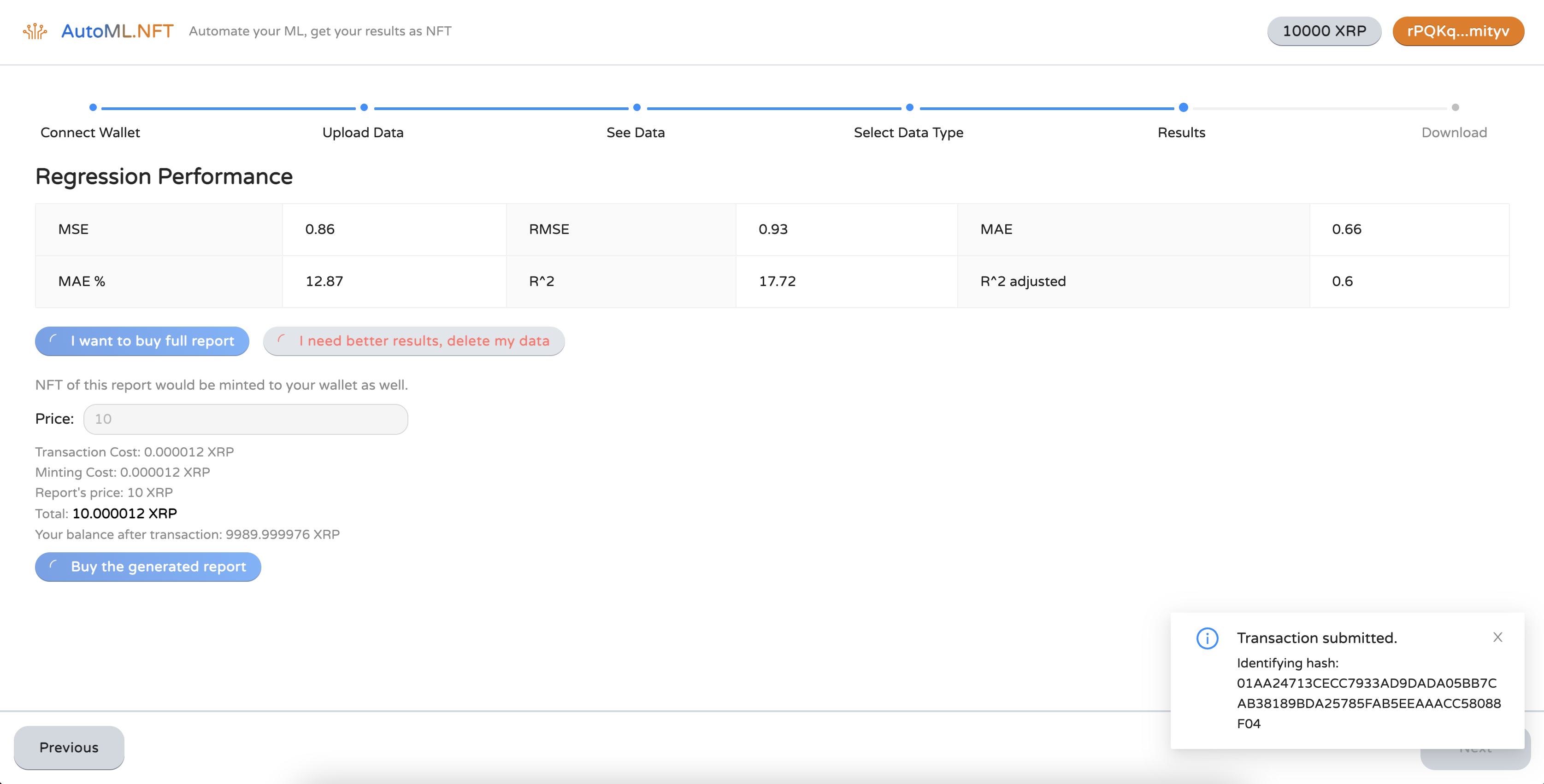This screenshot has width=1544, height=784.
Task: Click spinner icon on Buy generated report
Action: pos(53,565)
